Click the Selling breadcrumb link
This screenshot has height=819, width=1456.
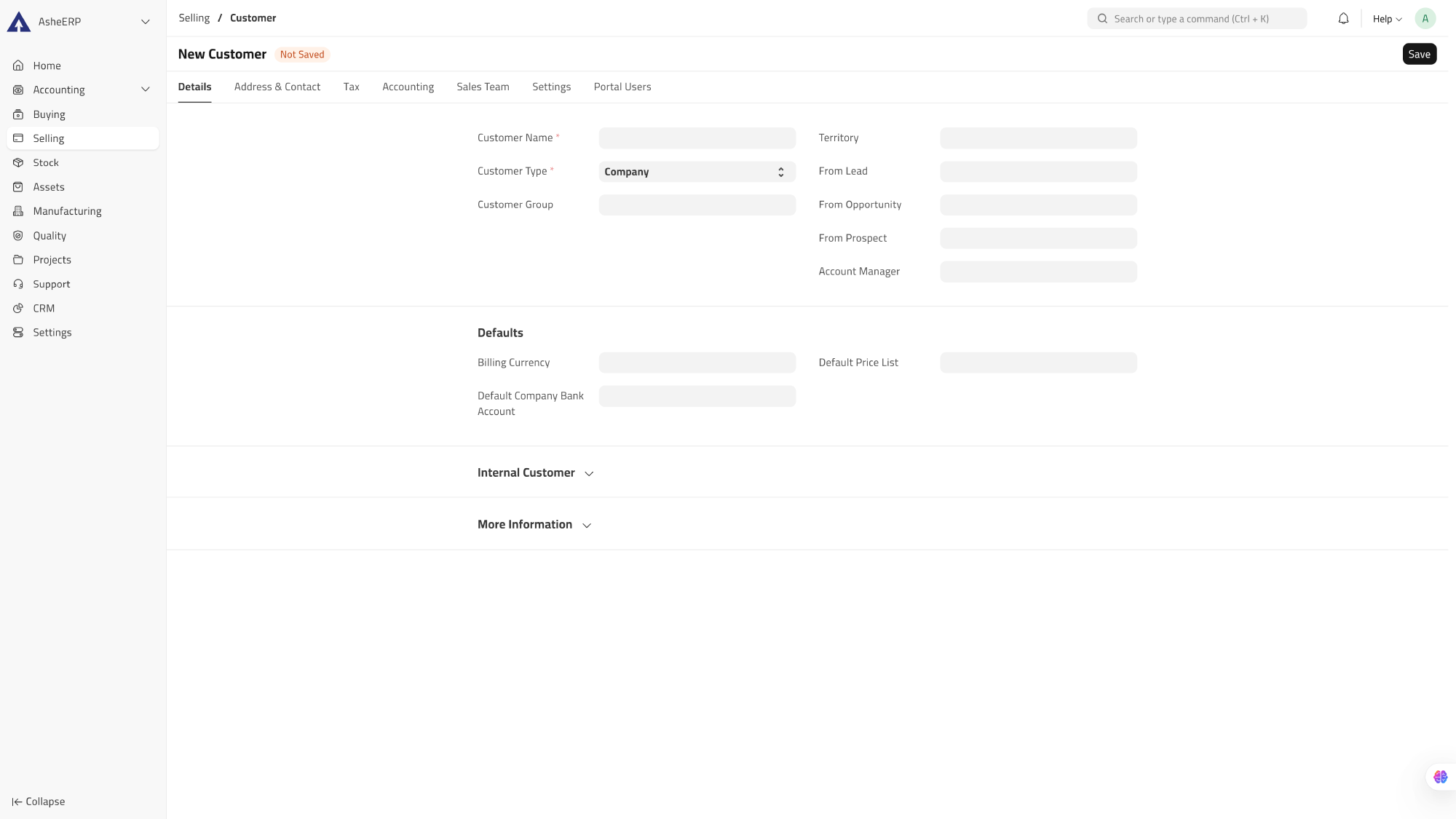pyautogui.click(x=194, y=18)
